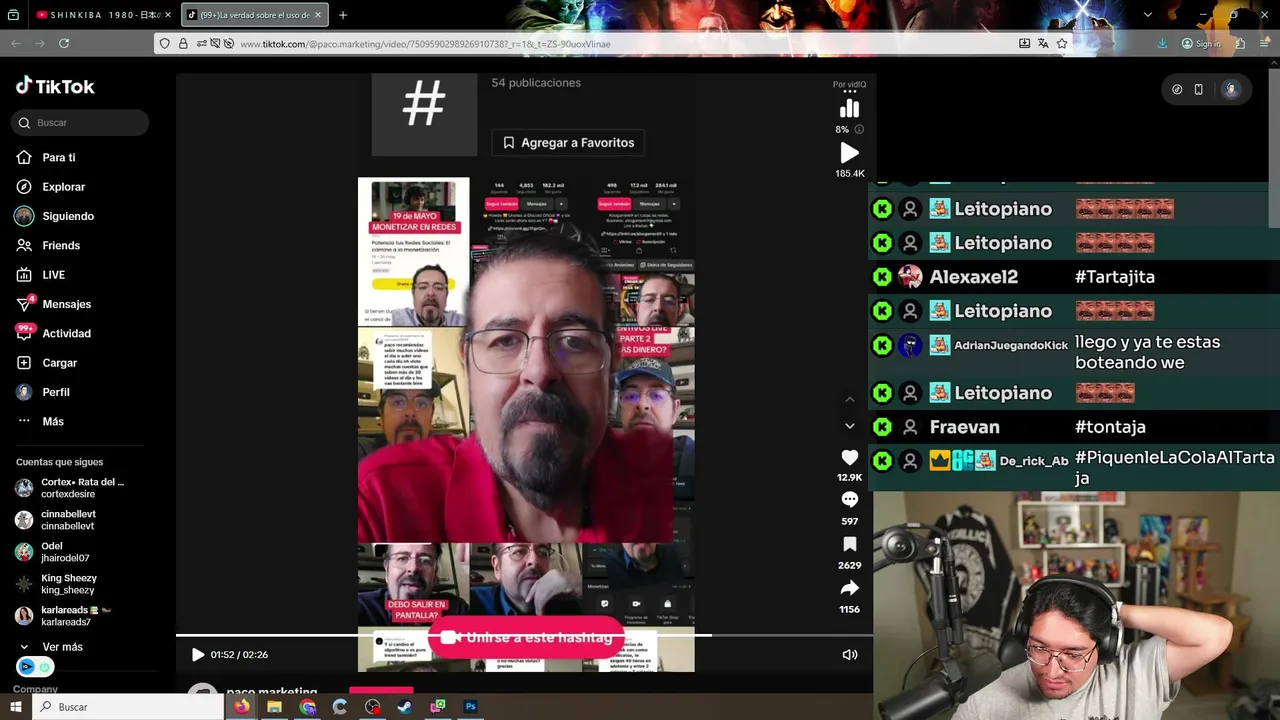
Task: Open a new browser tab
Action: point(343,15)
